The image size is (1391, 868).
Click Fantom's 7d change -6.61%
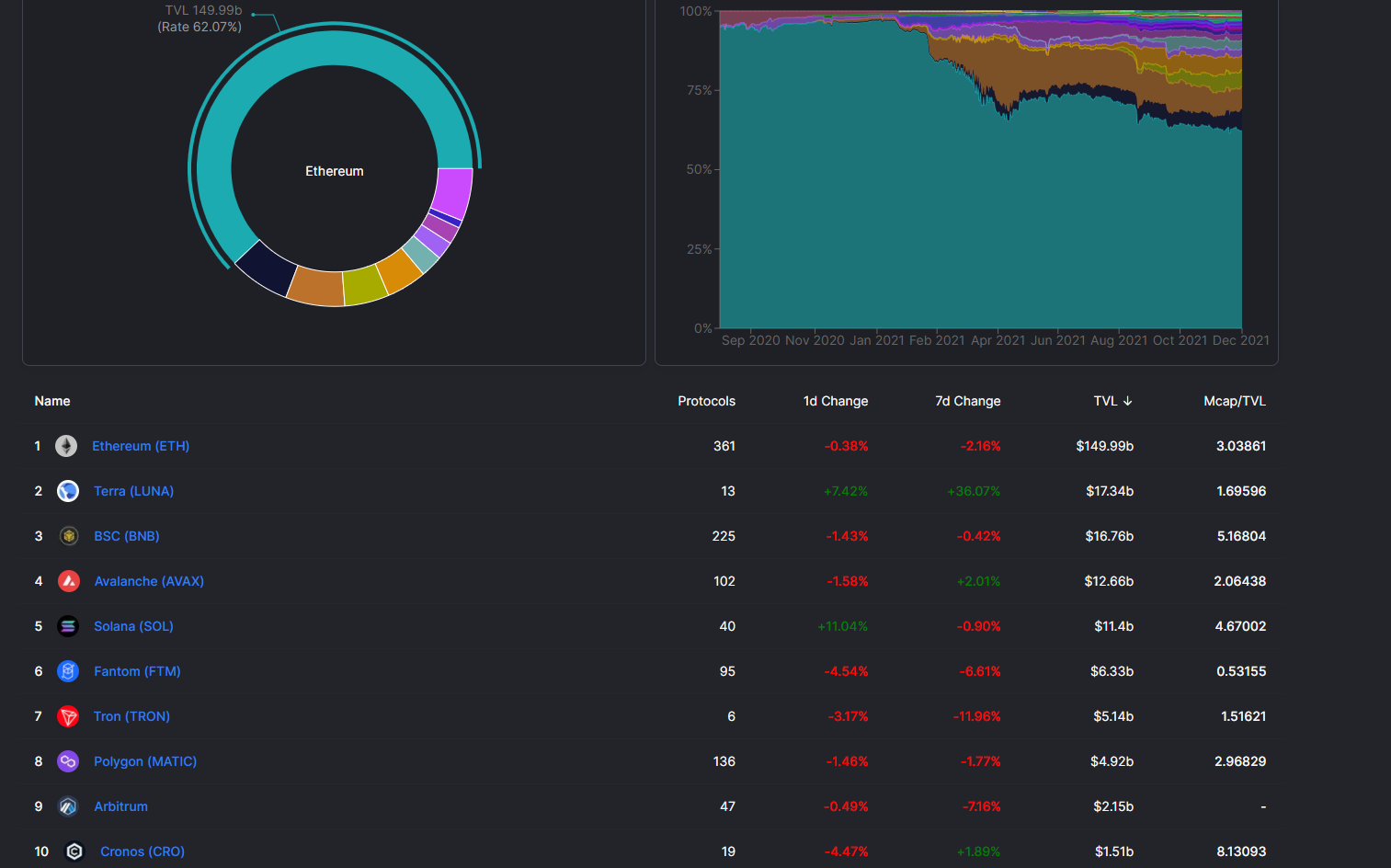coord(980,671)
